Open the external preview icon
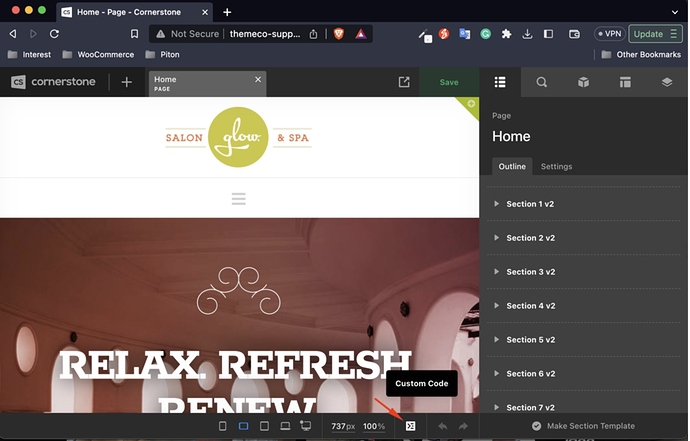The image size is (690, 441). [404, 82]
